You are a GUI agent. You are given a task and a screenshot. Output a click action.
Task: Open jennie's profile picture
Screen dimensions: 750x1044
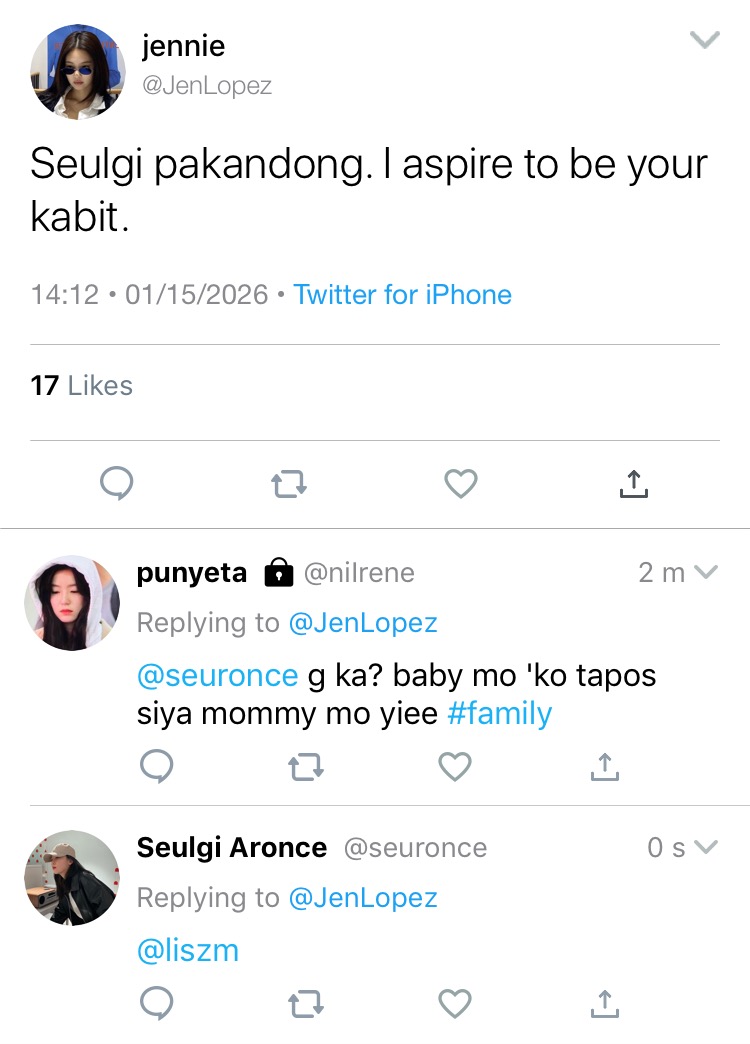[x=78, y=72]
